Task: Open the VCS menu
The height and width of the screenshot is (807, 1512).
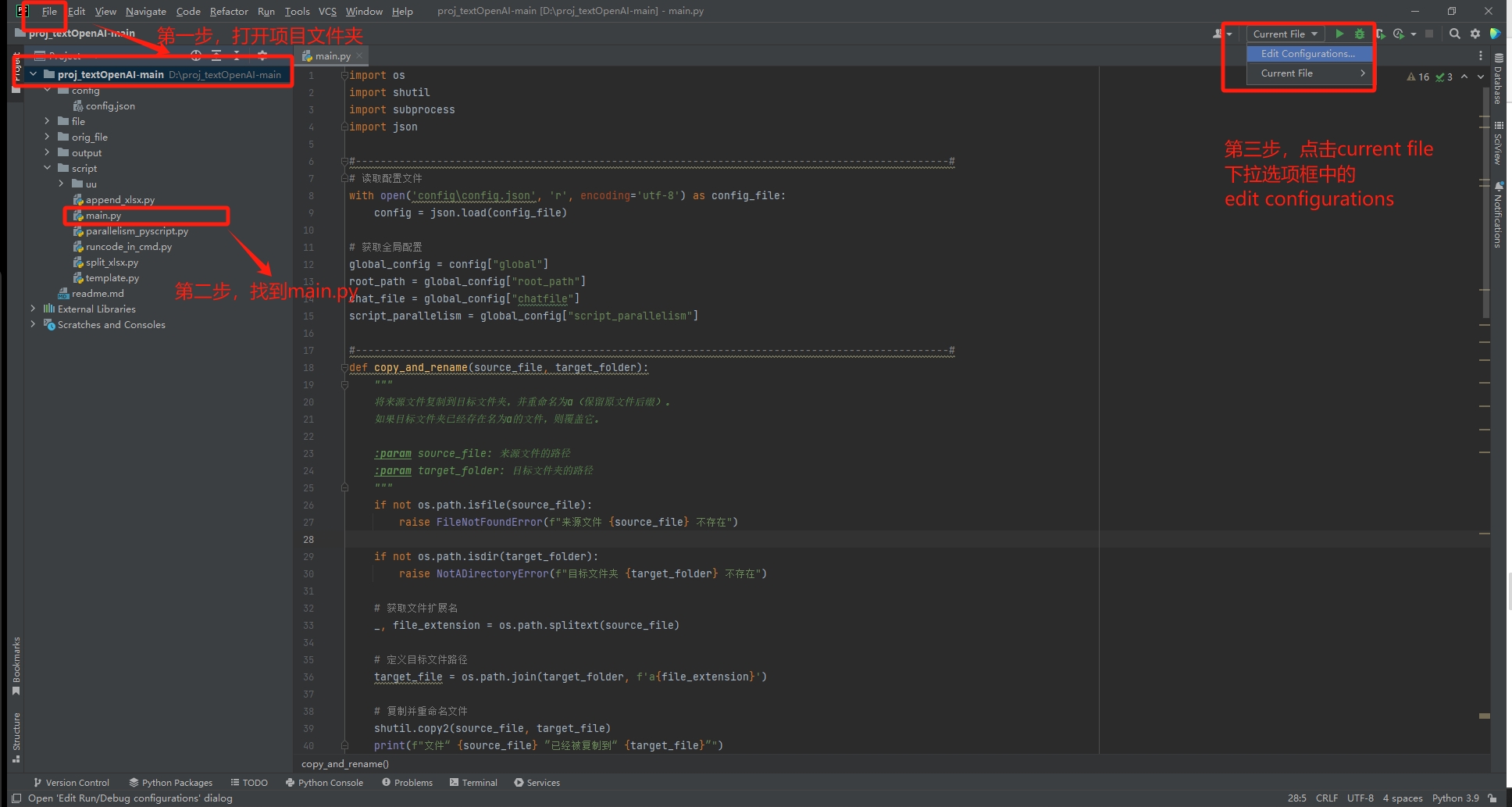Action: click(x=327, y=11)
